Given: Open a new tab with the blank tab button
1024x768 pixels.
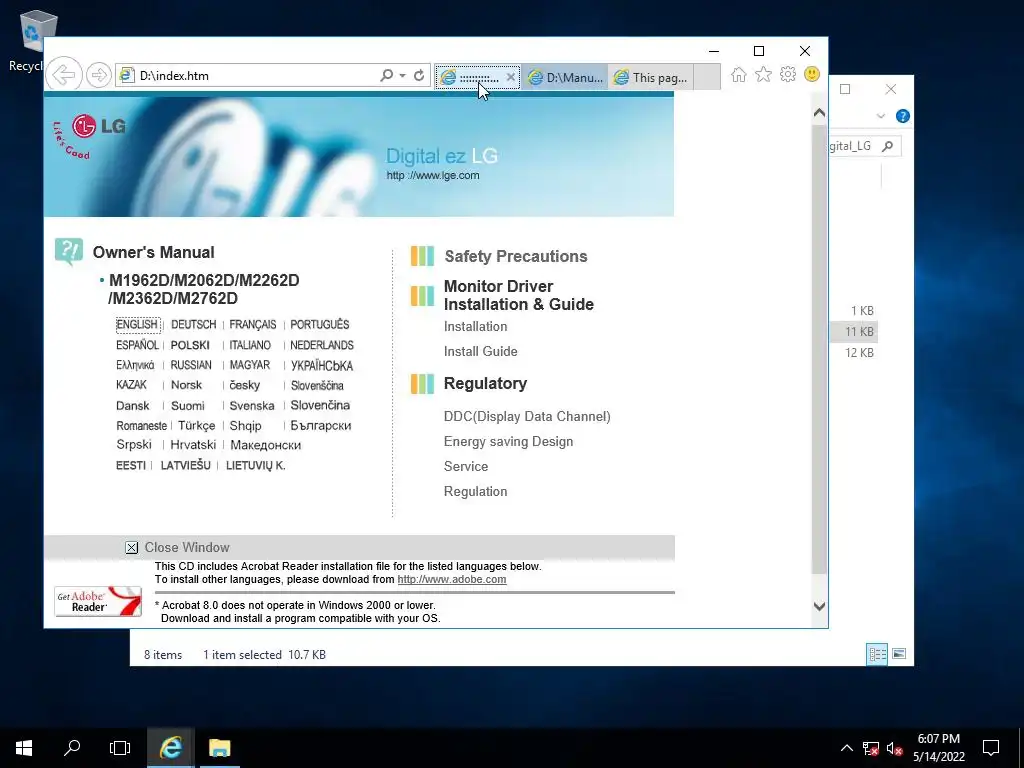Looking at the screenshot, I should click(x=707, y=77).
